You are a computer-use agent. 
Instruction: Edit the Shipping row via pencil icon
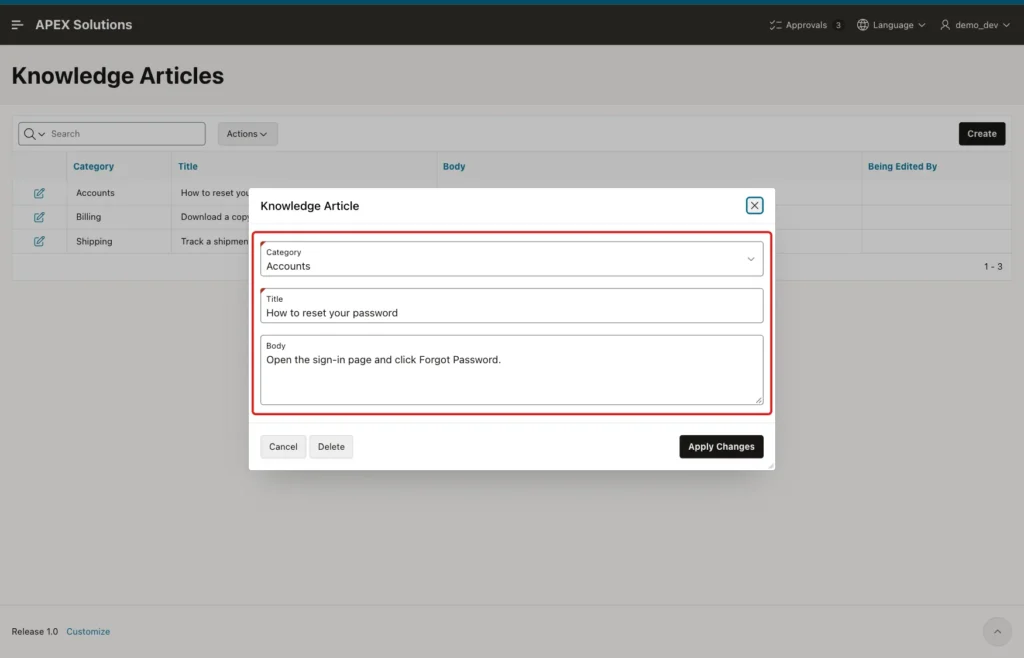pos(39,242)
